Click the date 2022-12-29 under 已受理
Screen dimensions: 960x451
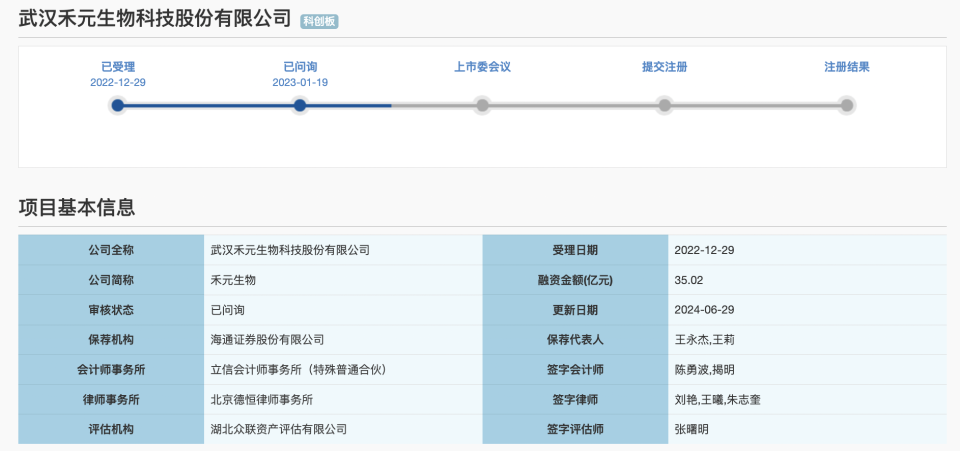pyautogui.click(x=118, y=83)
